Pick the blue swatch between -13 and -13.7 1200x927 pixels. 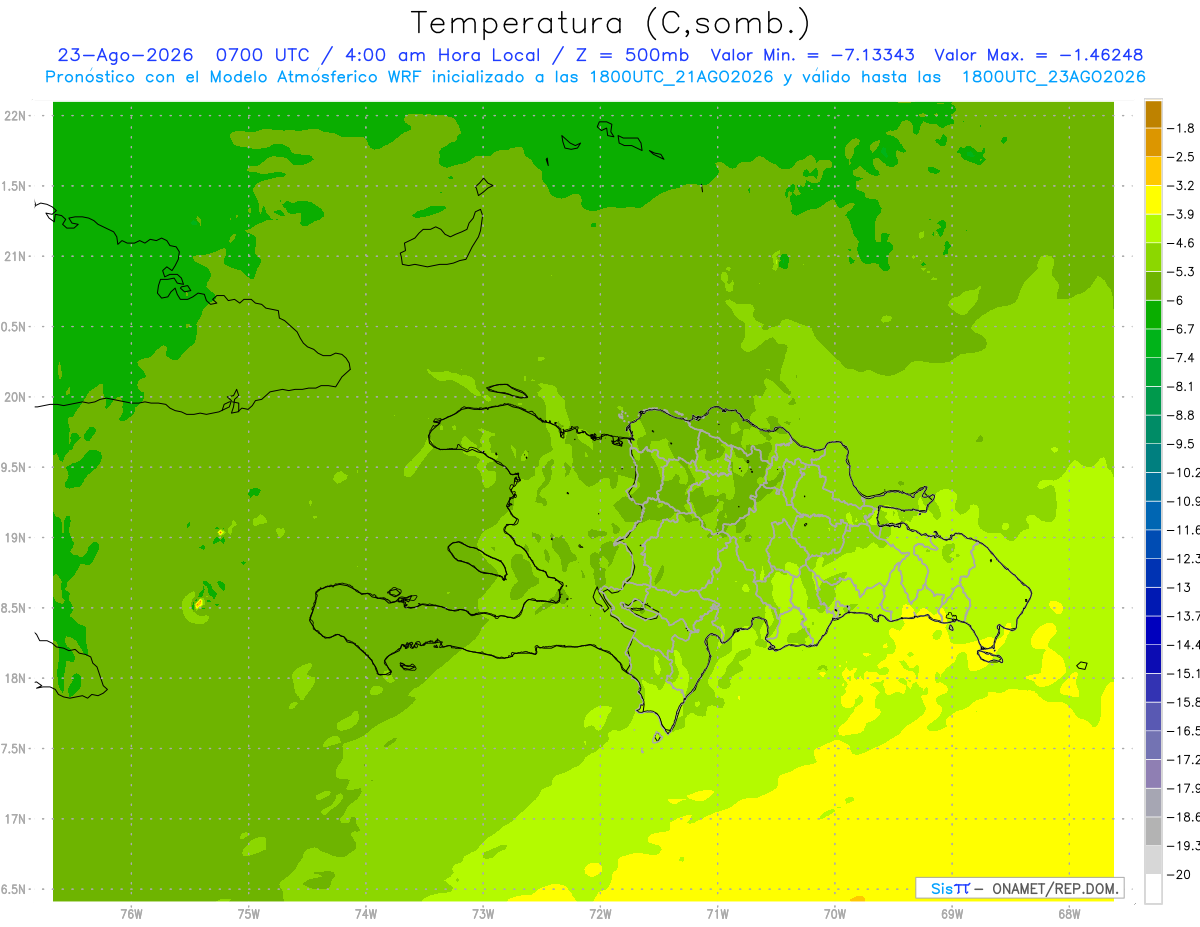1153,602
